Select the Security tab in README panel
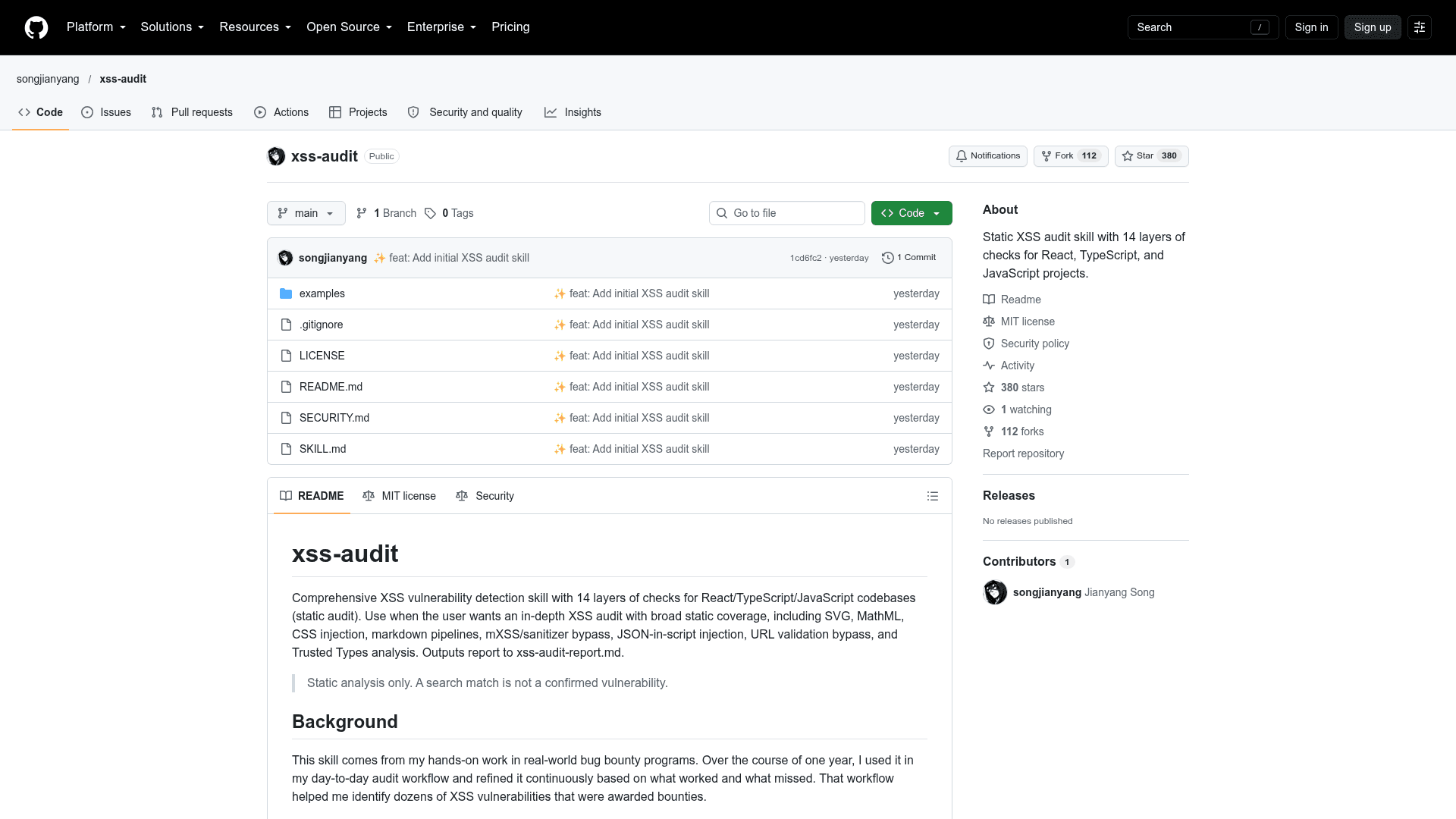 point(485,496)
